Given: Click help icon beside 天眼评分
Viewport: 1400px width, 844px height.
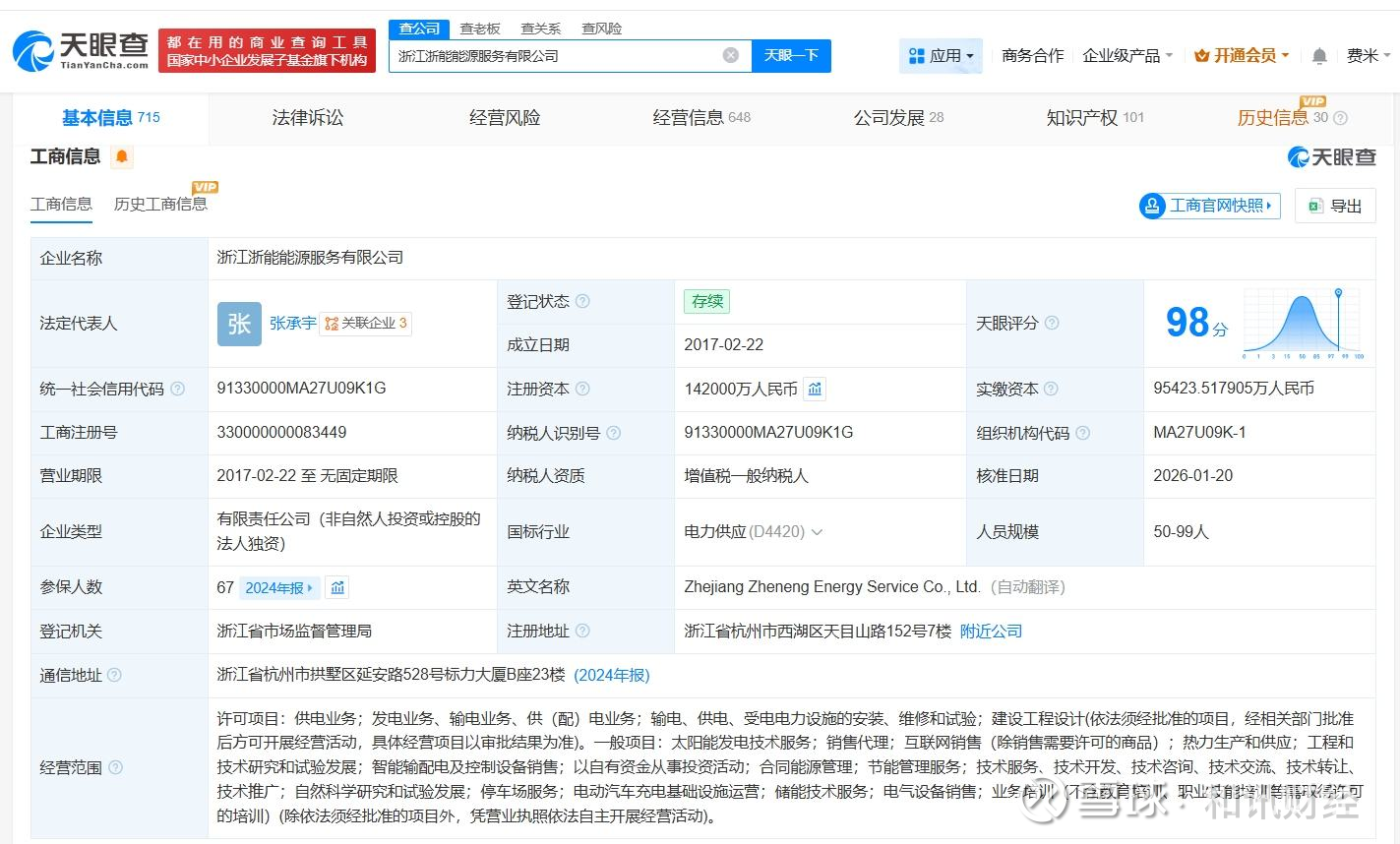Looking at the screenshot, I should (1052, 323).
